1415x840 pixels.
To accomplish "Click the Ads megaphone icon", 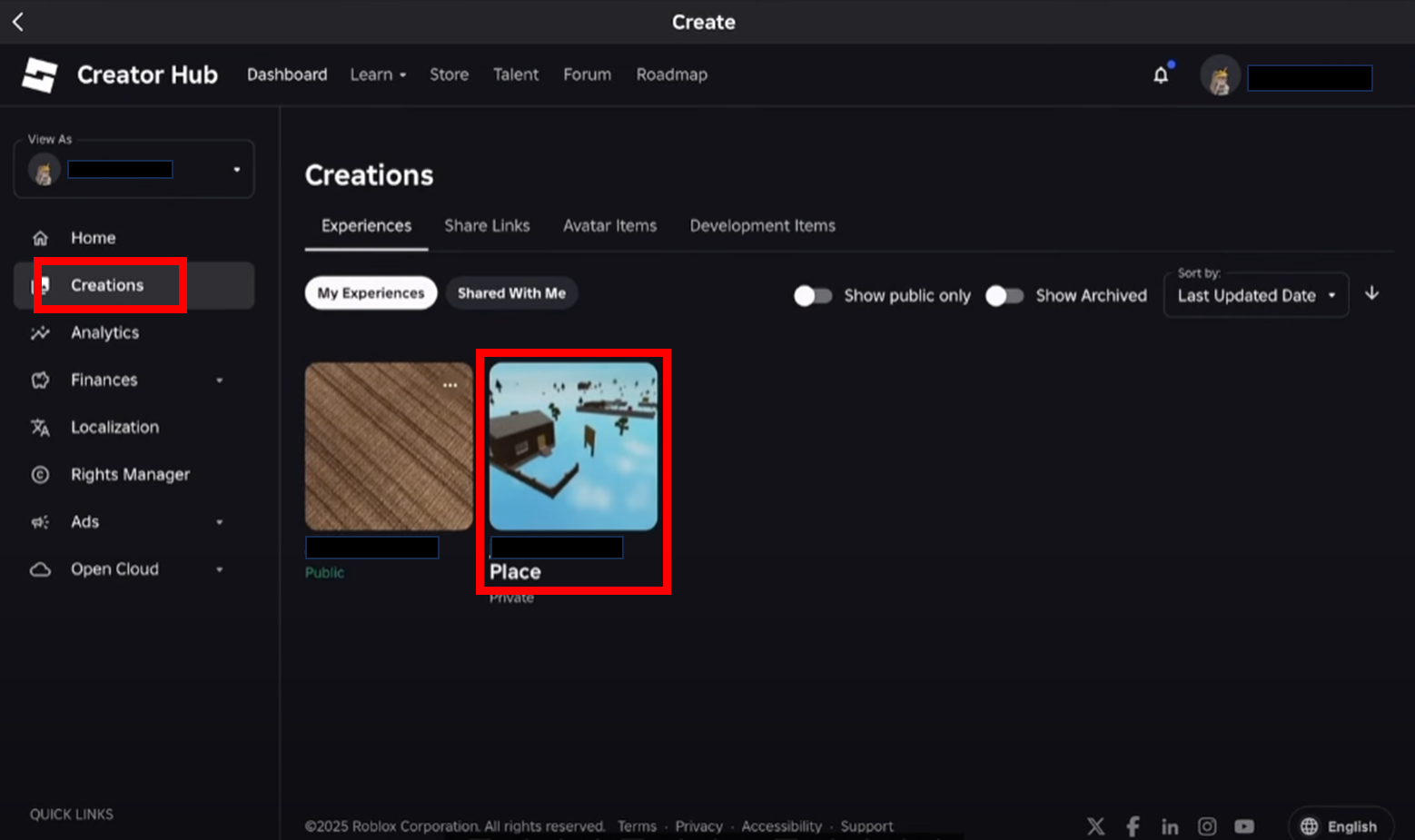I will tap(40, 522).
